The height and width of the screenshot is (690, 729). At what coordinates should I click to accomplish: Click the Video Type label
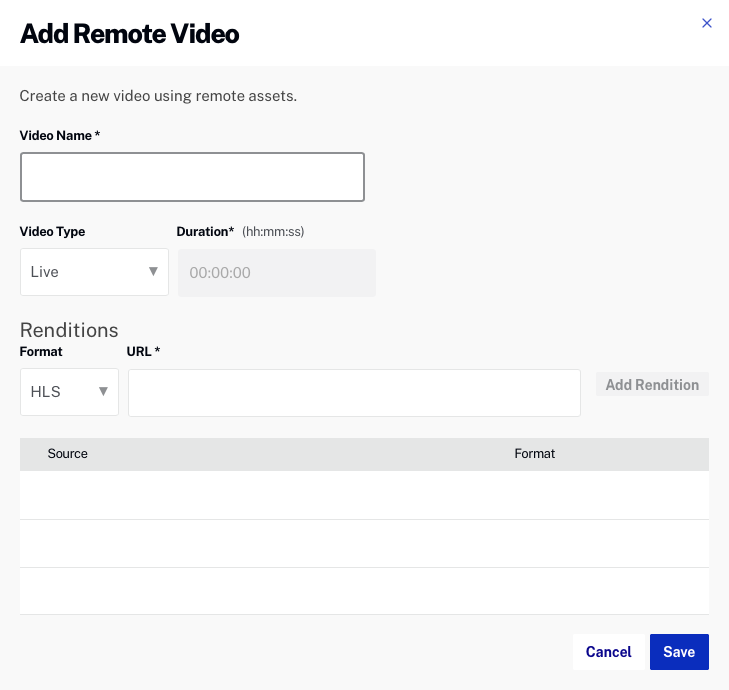pos(52,231)
